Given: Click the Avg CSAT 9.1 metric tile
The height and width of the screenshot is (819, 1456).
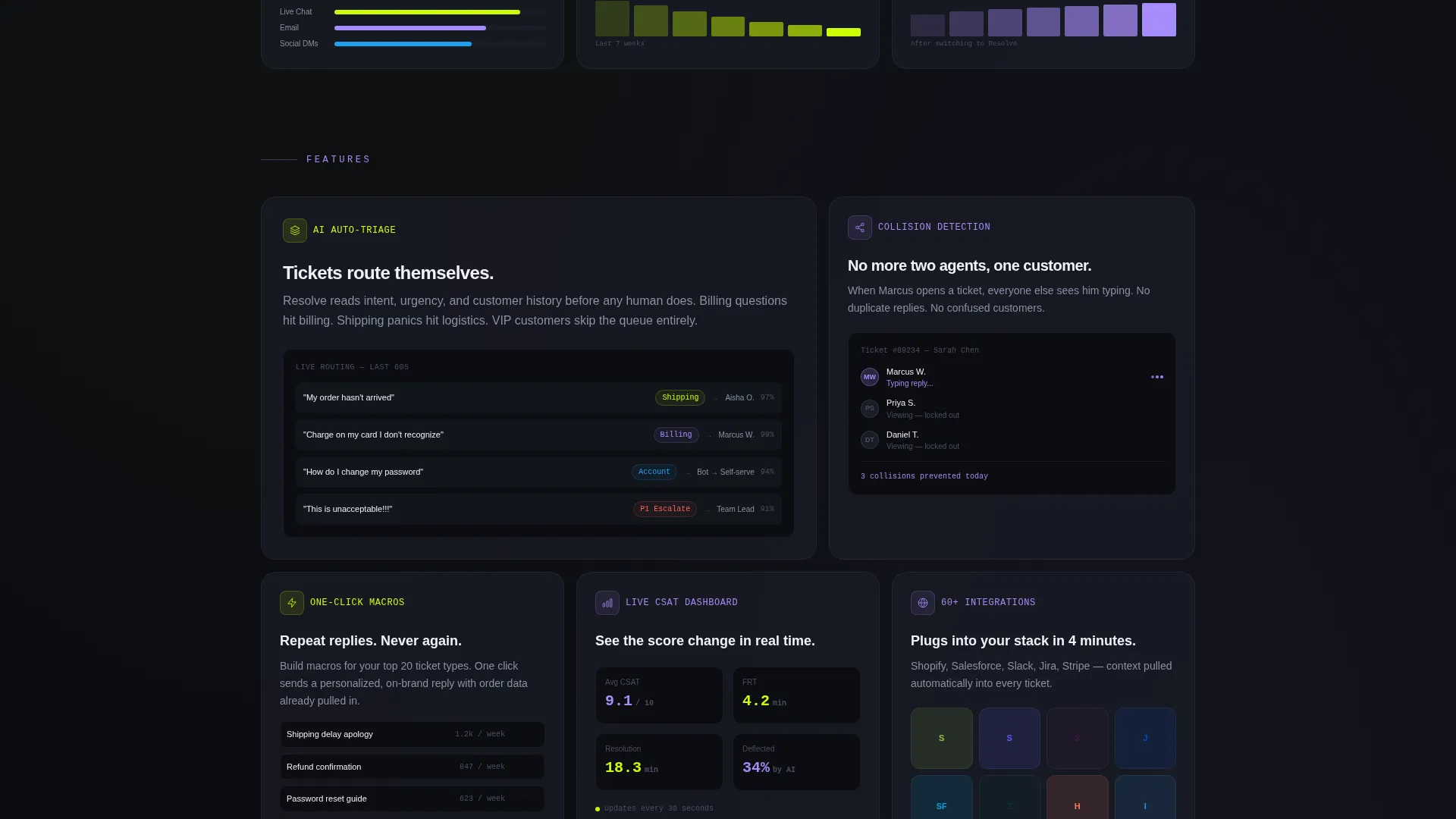Looking at the screenshot, I should [x=659, y=695].
